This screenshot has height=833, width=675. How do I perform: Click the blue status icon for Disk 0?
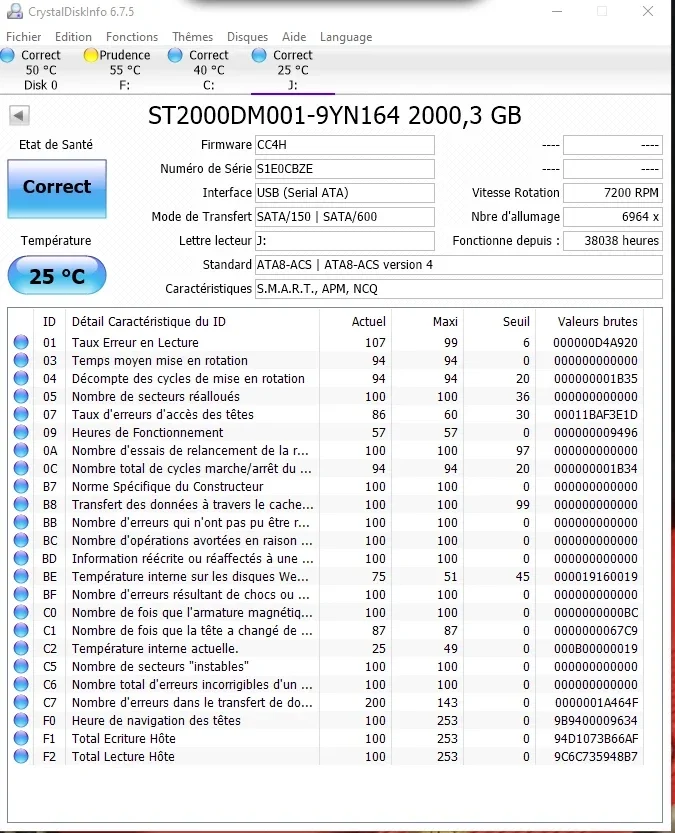[7, 55]
